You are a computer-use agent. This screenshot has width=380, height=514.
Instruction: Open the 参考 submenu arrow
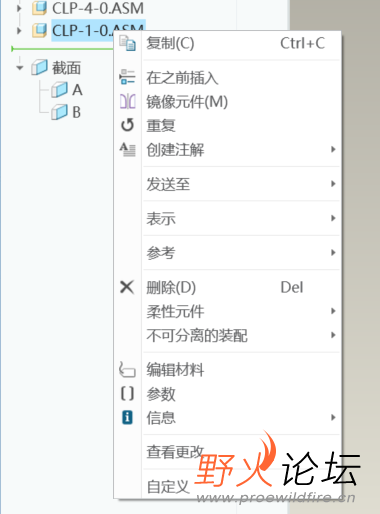(x=333, y=253)
